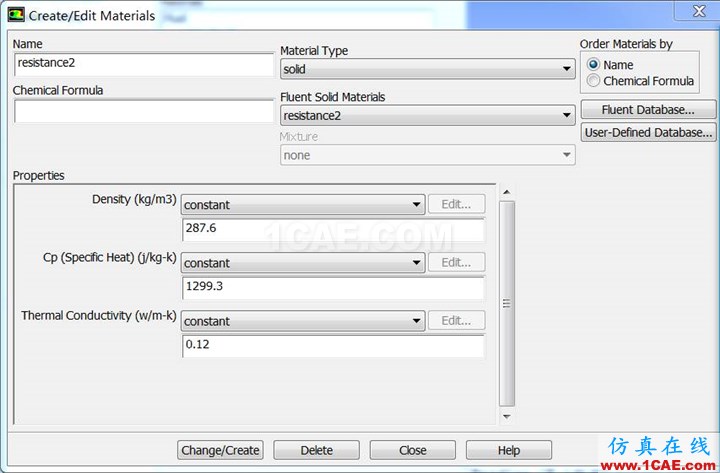Screen dimensions: 720x473
Task: Click the Close button at bottom
Action: 412,450
